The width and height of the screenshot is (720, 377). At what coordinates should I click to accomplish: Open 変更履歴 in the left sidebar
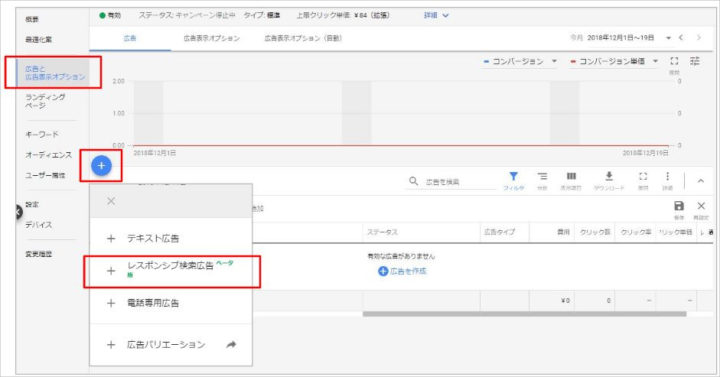(39, 254)
